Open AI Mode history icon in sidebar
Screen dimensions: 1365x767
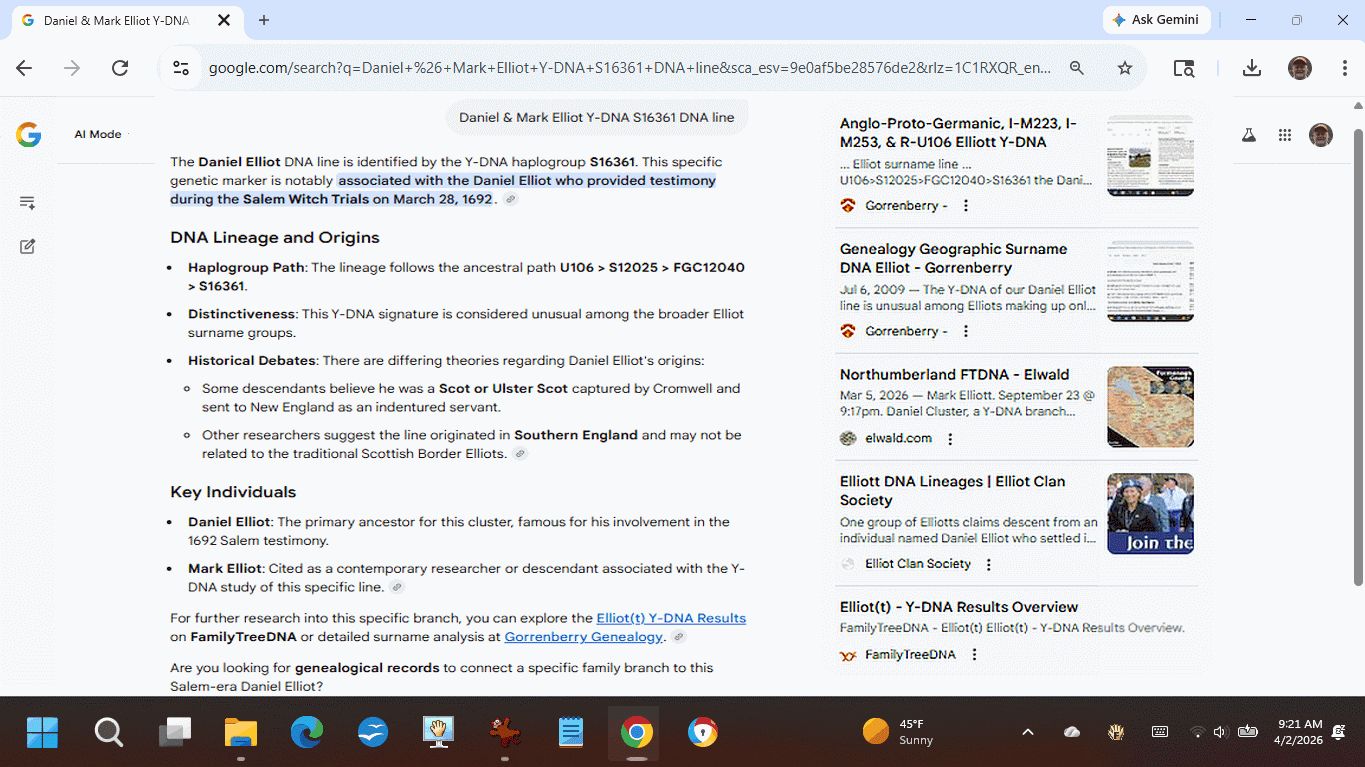27,203
